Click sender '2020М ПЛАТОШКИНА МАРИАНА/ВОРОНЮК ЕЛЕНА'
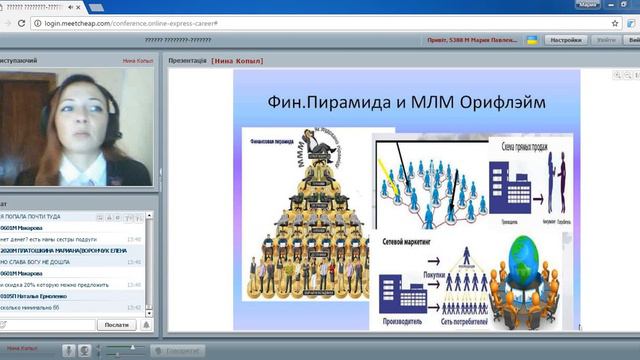This screenshot has height=360, width=640. (64, 251)
